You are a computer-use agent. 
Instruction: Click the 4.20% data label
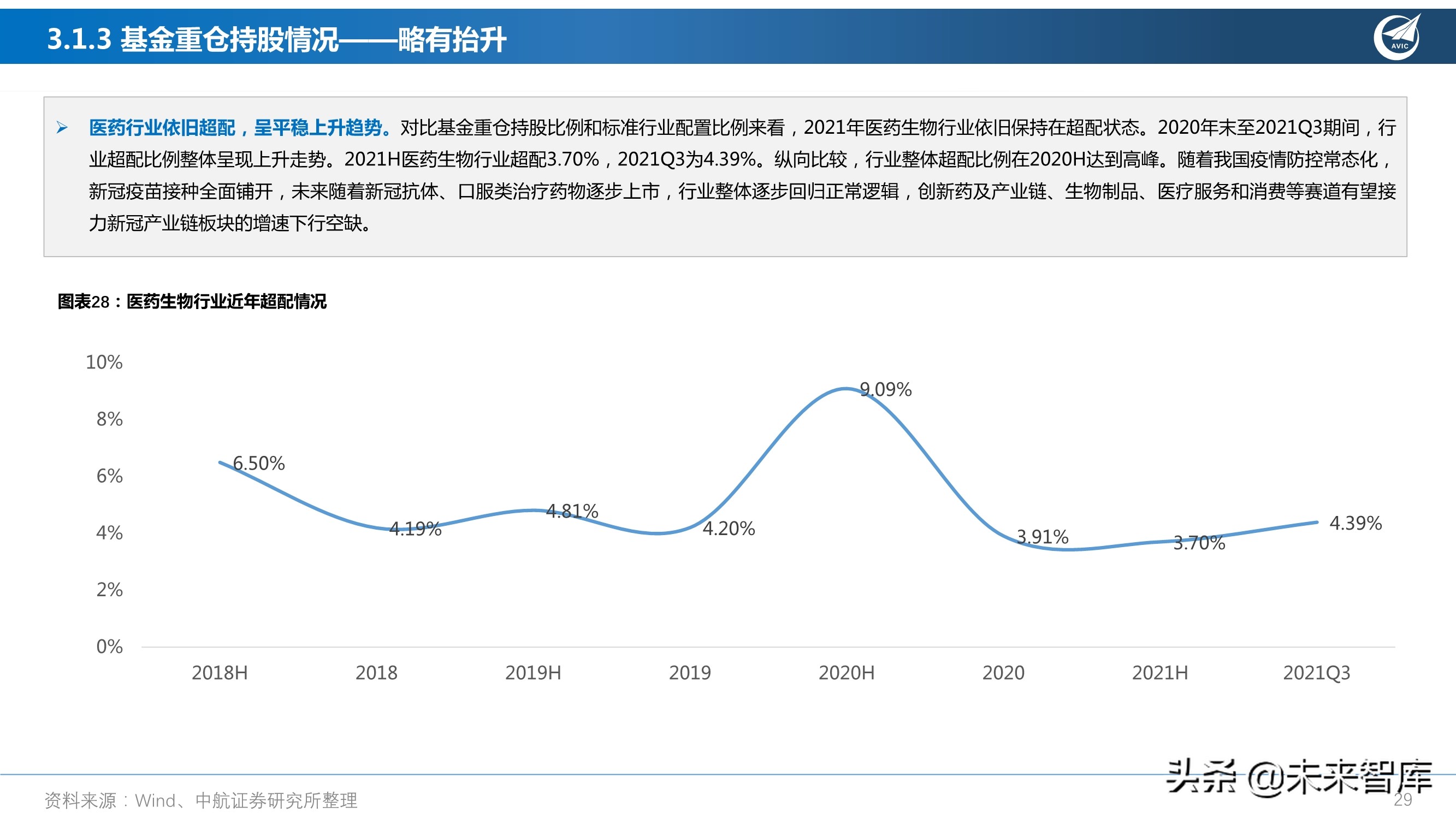pos(729,529)
